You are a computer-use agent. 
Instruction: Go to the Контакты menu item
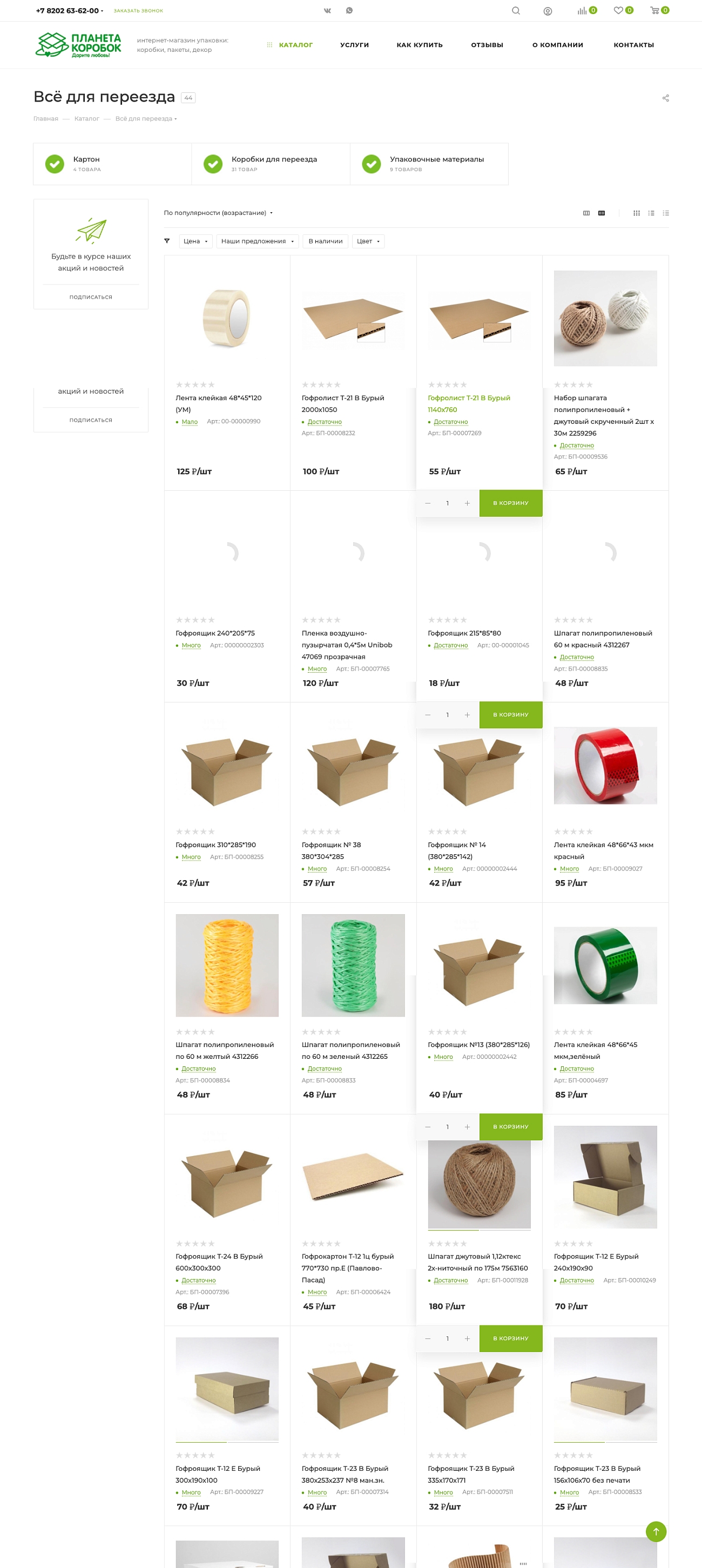click(634, 45)
